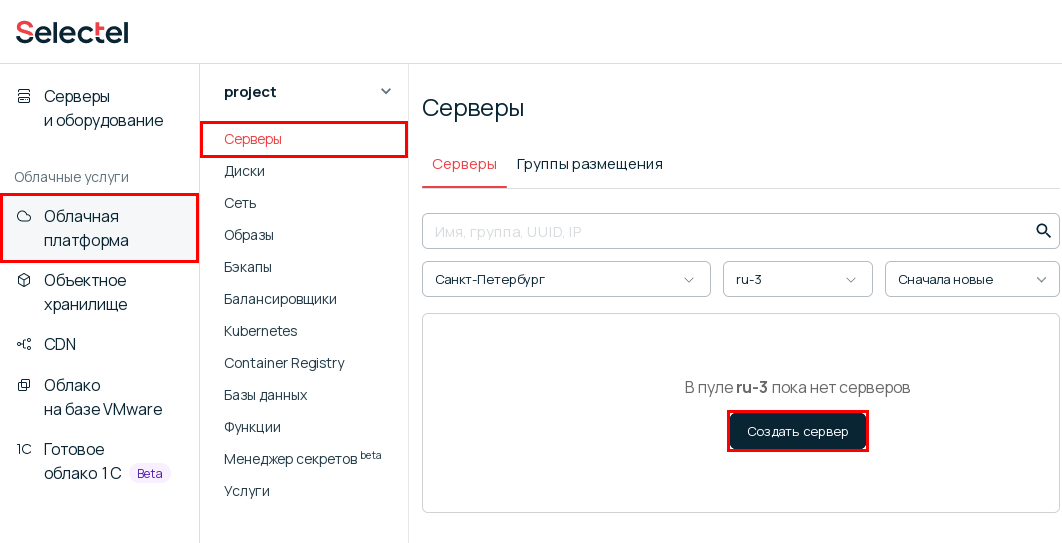Select Серверы in project menu
1062x543 pixels.
304,139
